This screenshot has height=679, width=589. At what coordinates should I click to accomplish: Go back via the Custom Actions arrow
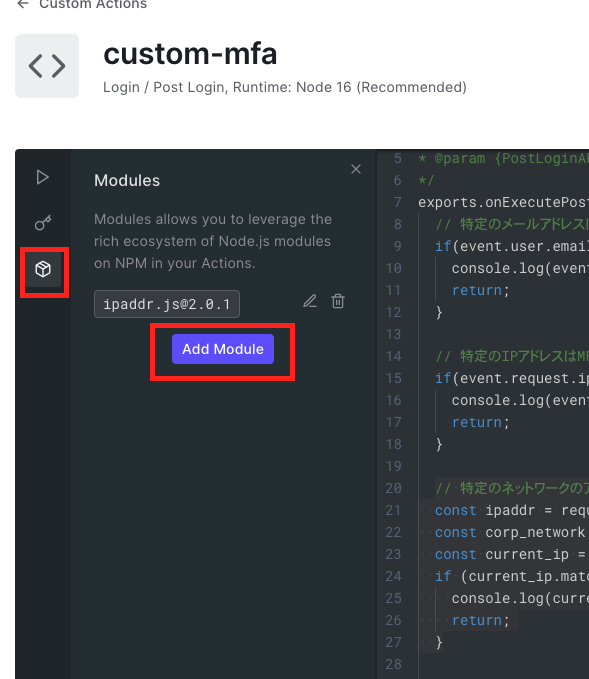[x=23, y=4]
